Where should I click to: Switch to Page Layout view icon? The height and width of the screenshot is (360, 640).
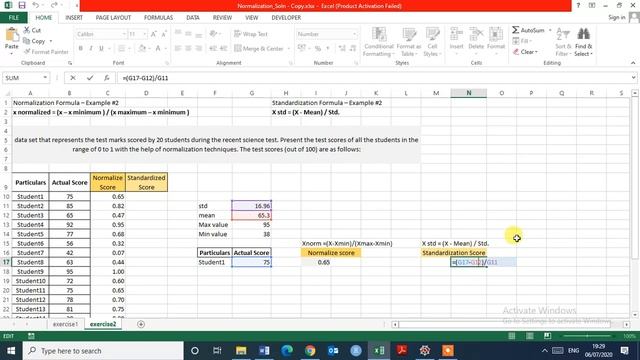point(529,336)
